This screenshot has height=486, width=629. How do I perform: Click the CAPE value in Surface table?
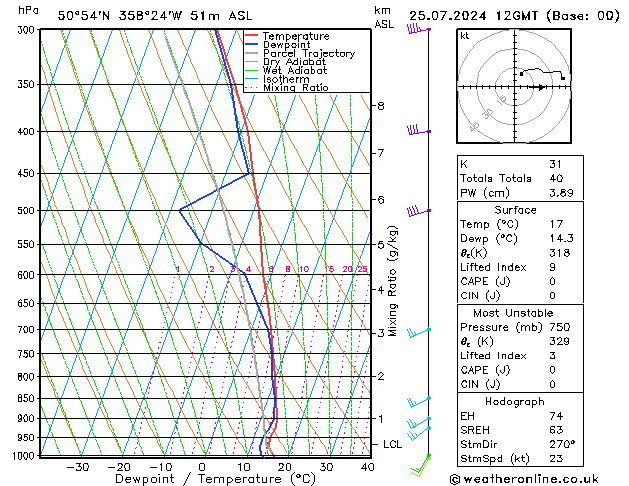[552, 281]
